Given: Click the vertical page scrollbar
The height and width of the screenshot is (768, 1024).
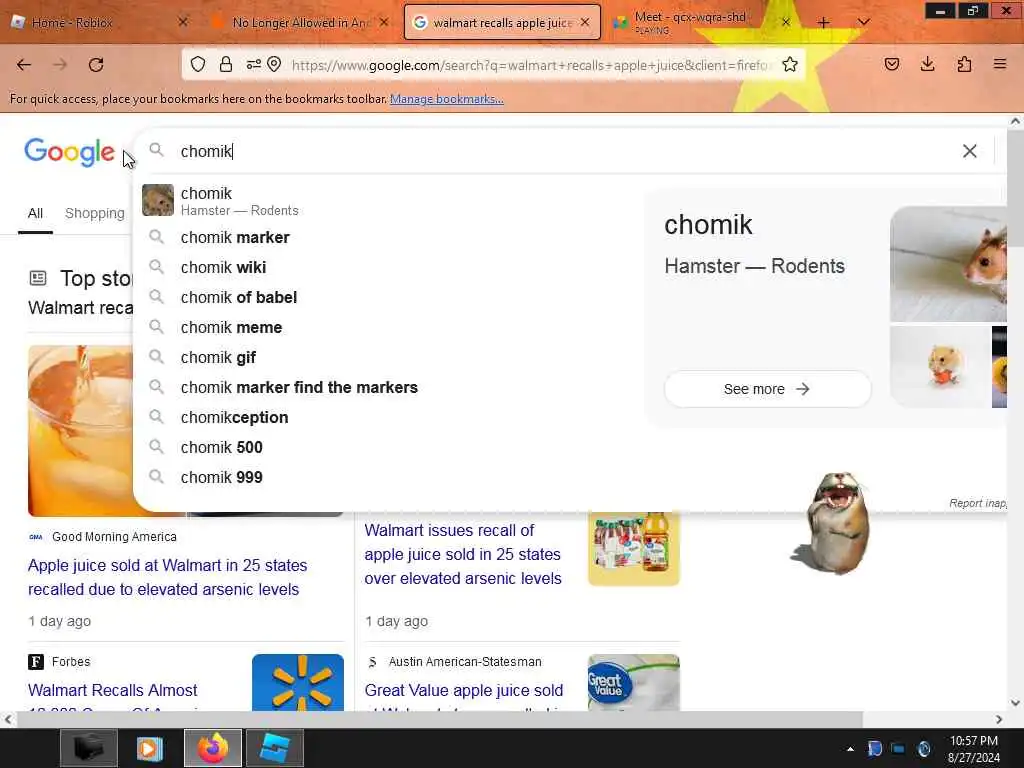Looking at the screenshot, I should (1015, 189).
